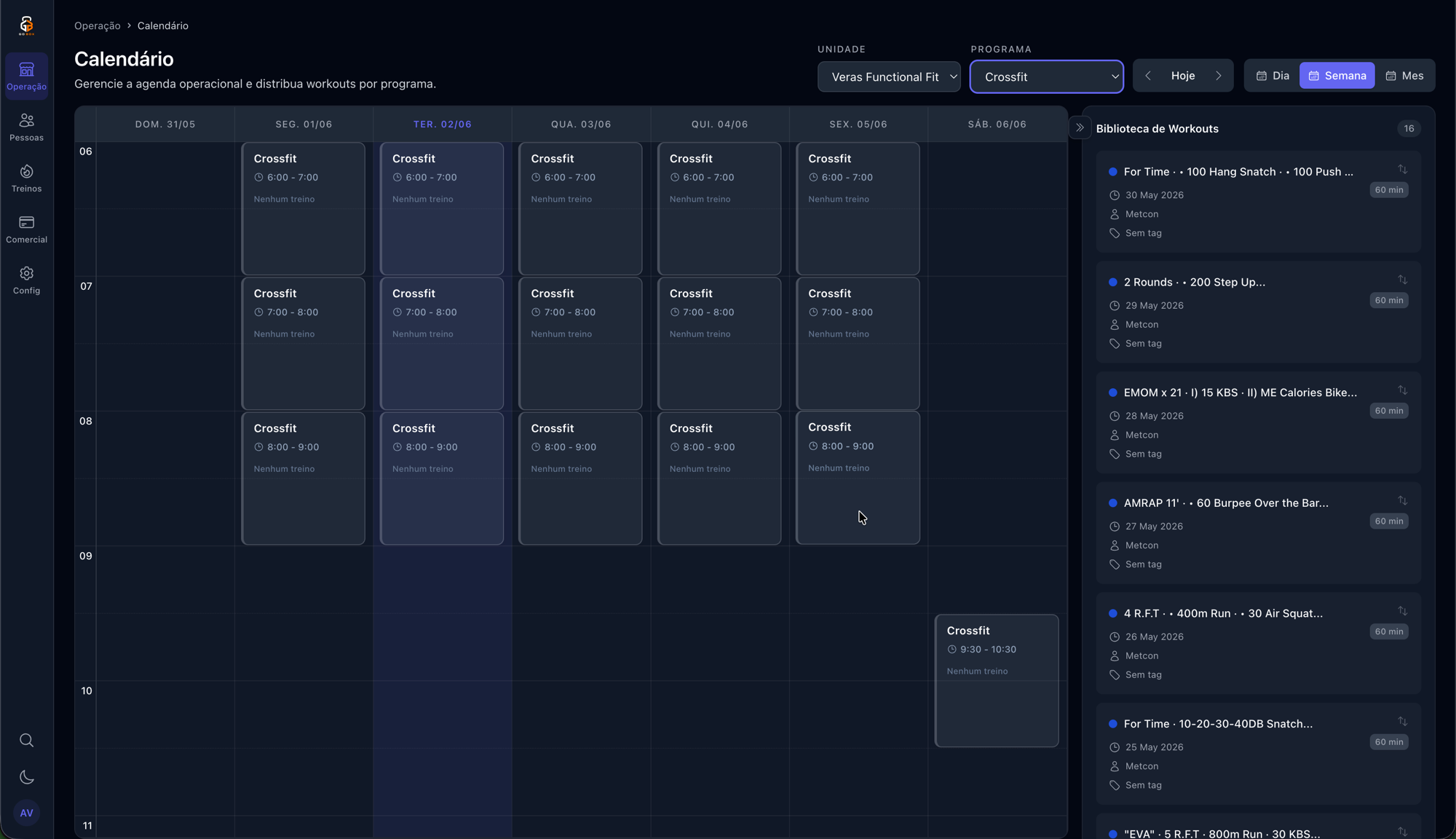This screenshot has width=1456, height=839.
Task: Open the Pessoas section in sidebar
Action: (27, 127)
